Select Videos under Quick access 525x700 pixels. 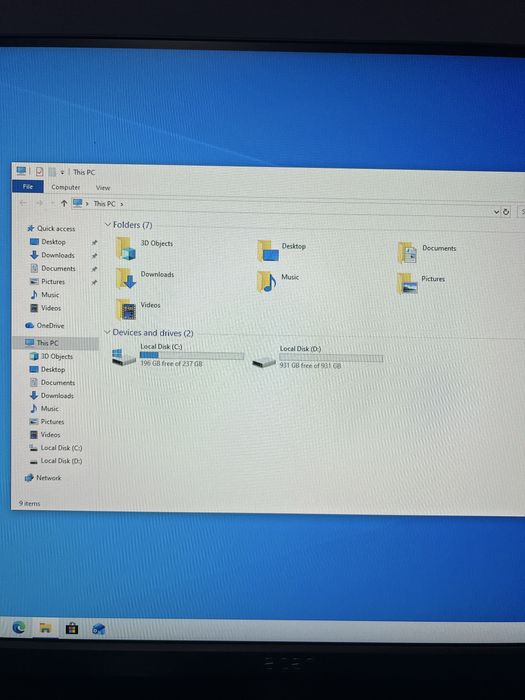point(51,308)
